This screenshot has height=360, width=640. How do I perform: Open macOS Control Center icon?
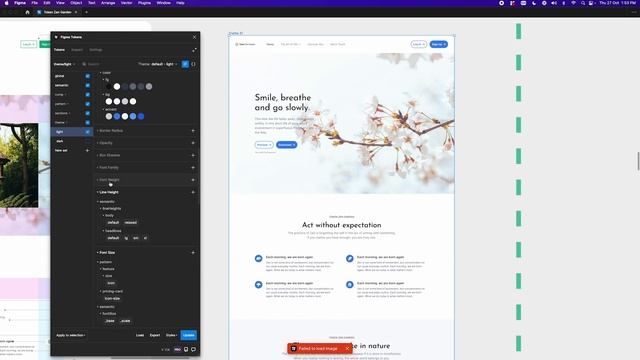click(591, 3)
